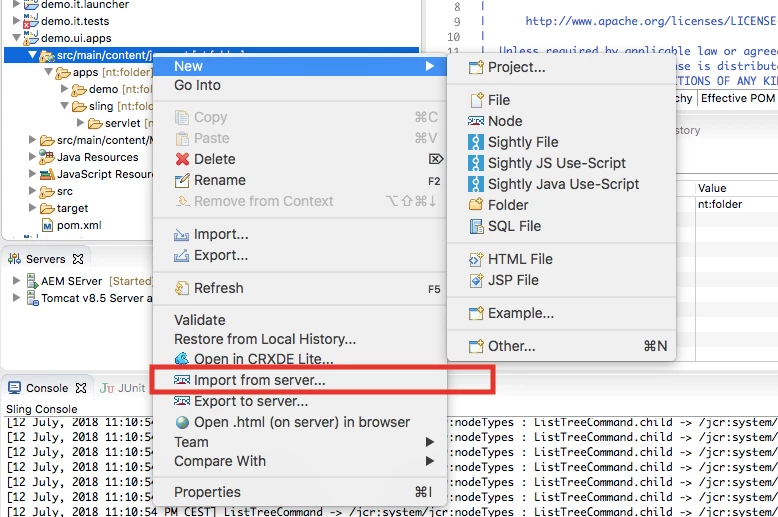778x517 pixels.
Task: Create a new HTML File
Action: (x=562, y=259)
